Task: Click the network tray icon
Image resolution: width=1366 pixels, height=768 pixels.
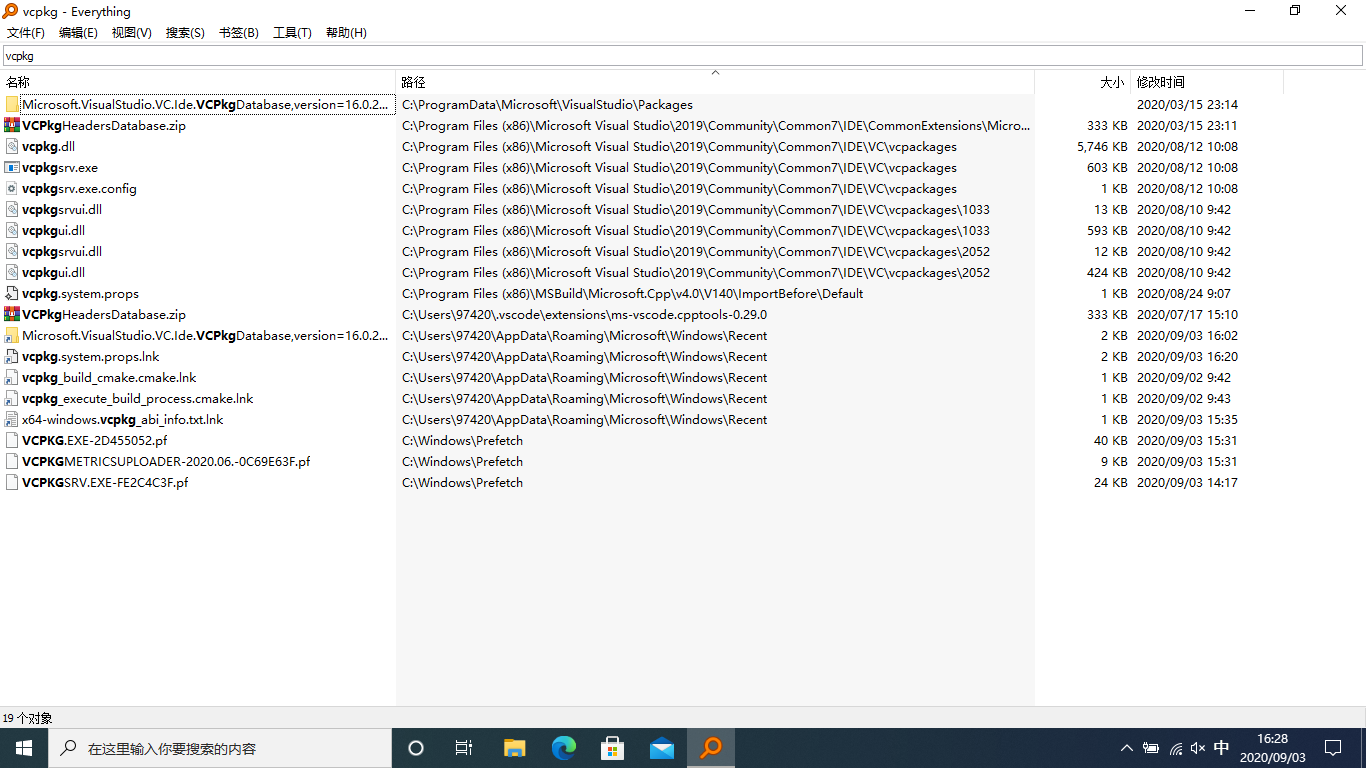Action: click(1175, 748)
